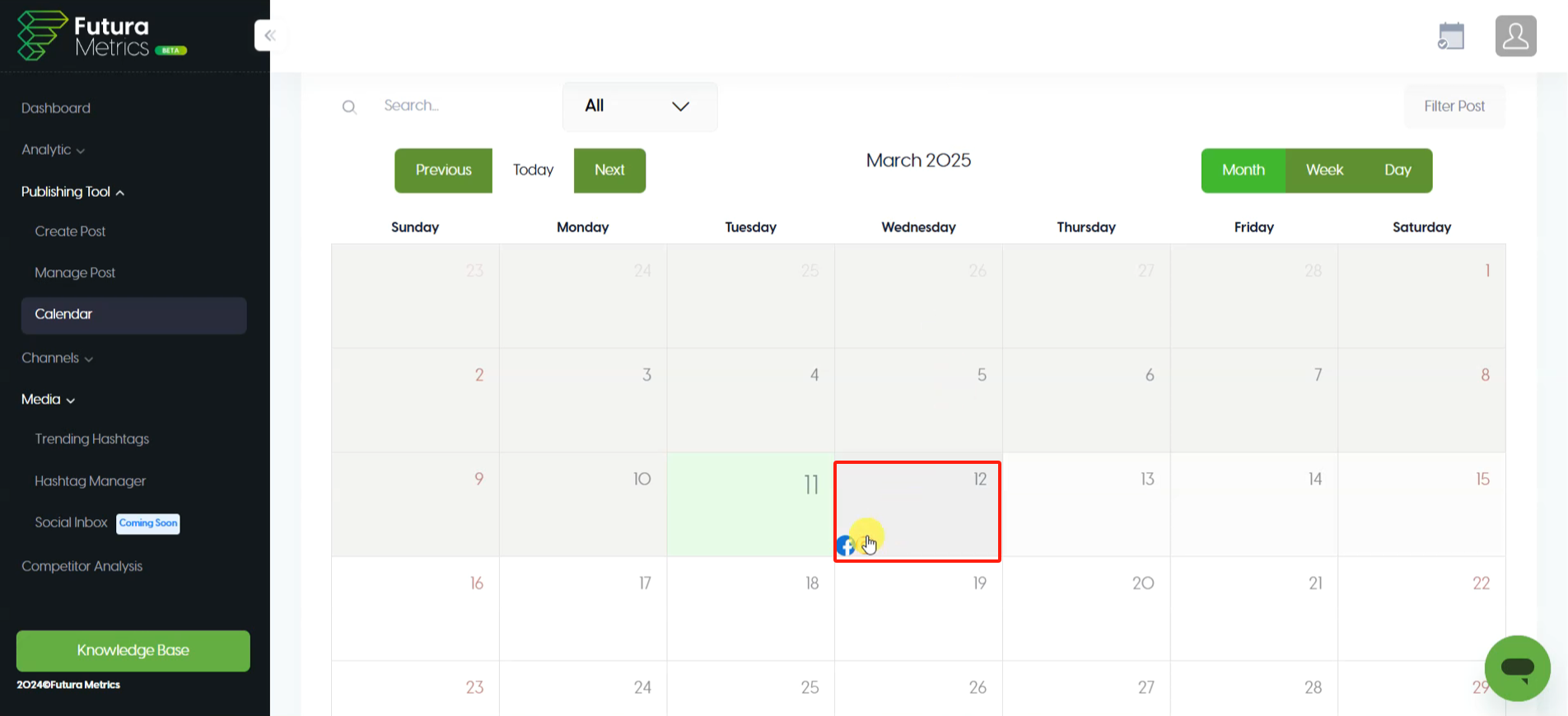Expand the Analytic menu

(x=53, y=150)
